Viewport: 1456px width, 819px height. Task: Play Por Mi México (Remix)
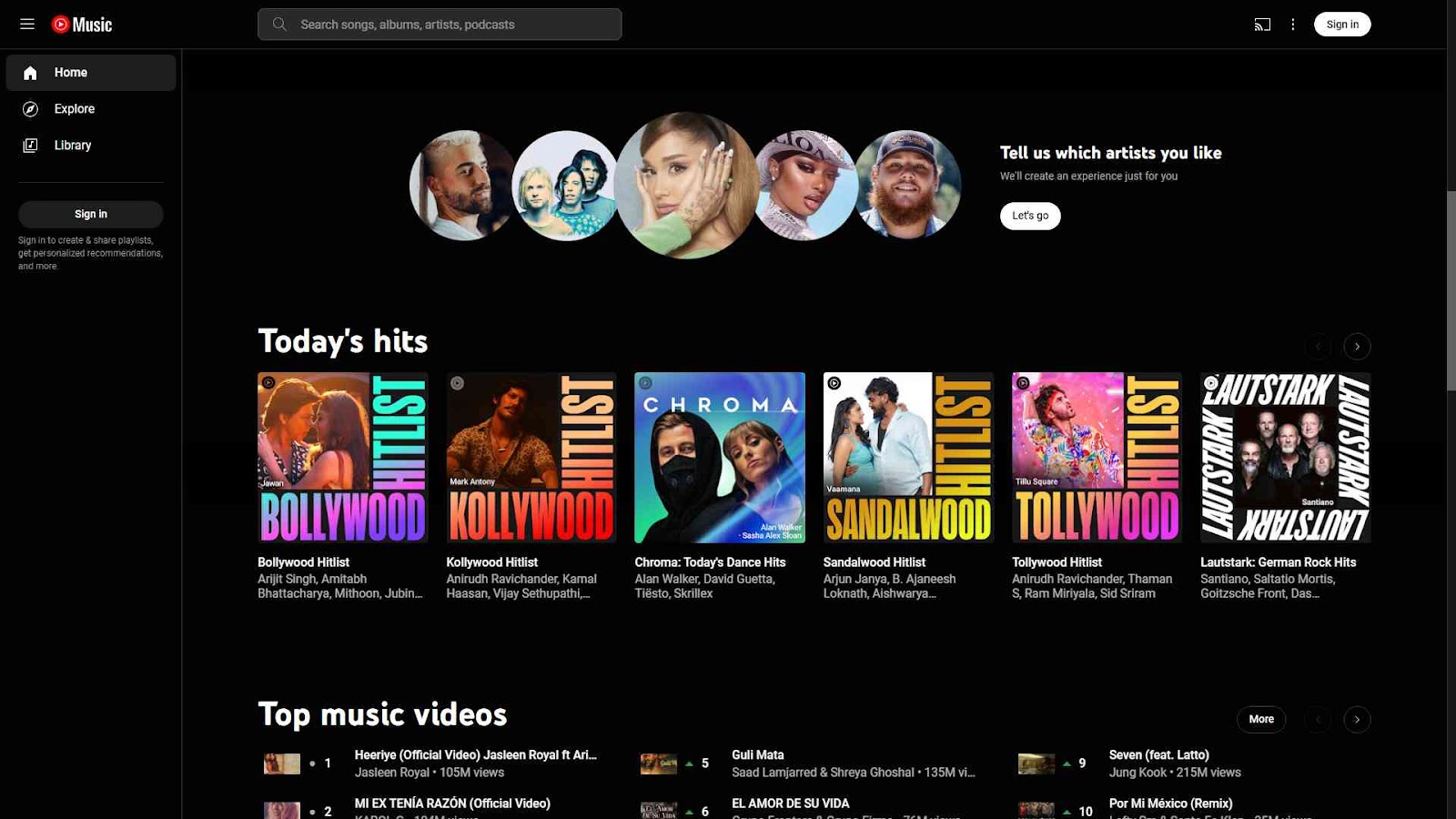pos(1170,804)
